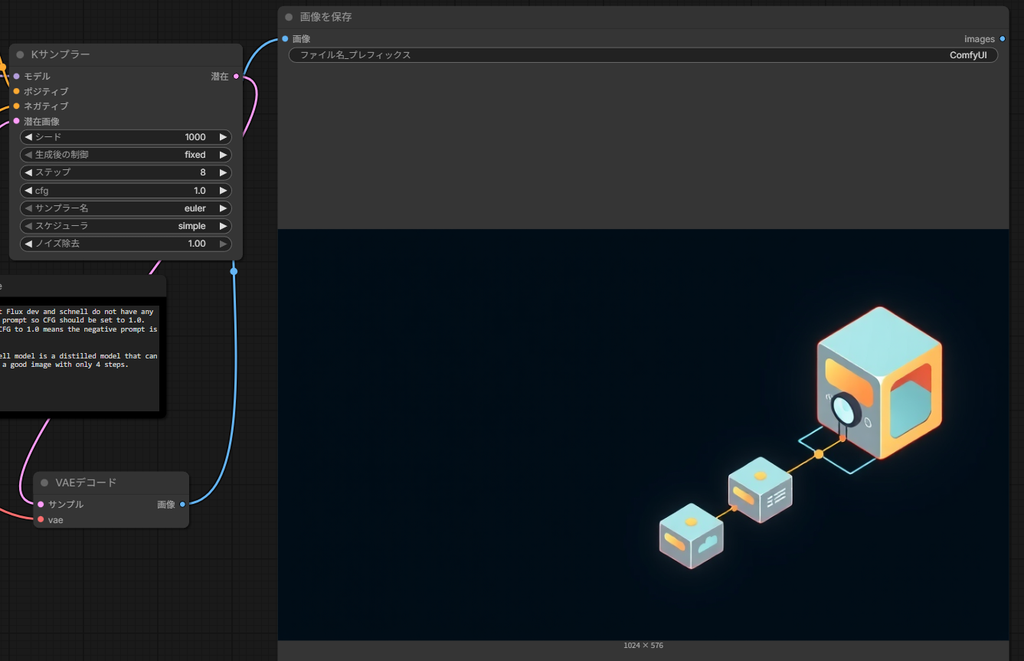Select the VAEデコード node title

(x=86, y=483)
